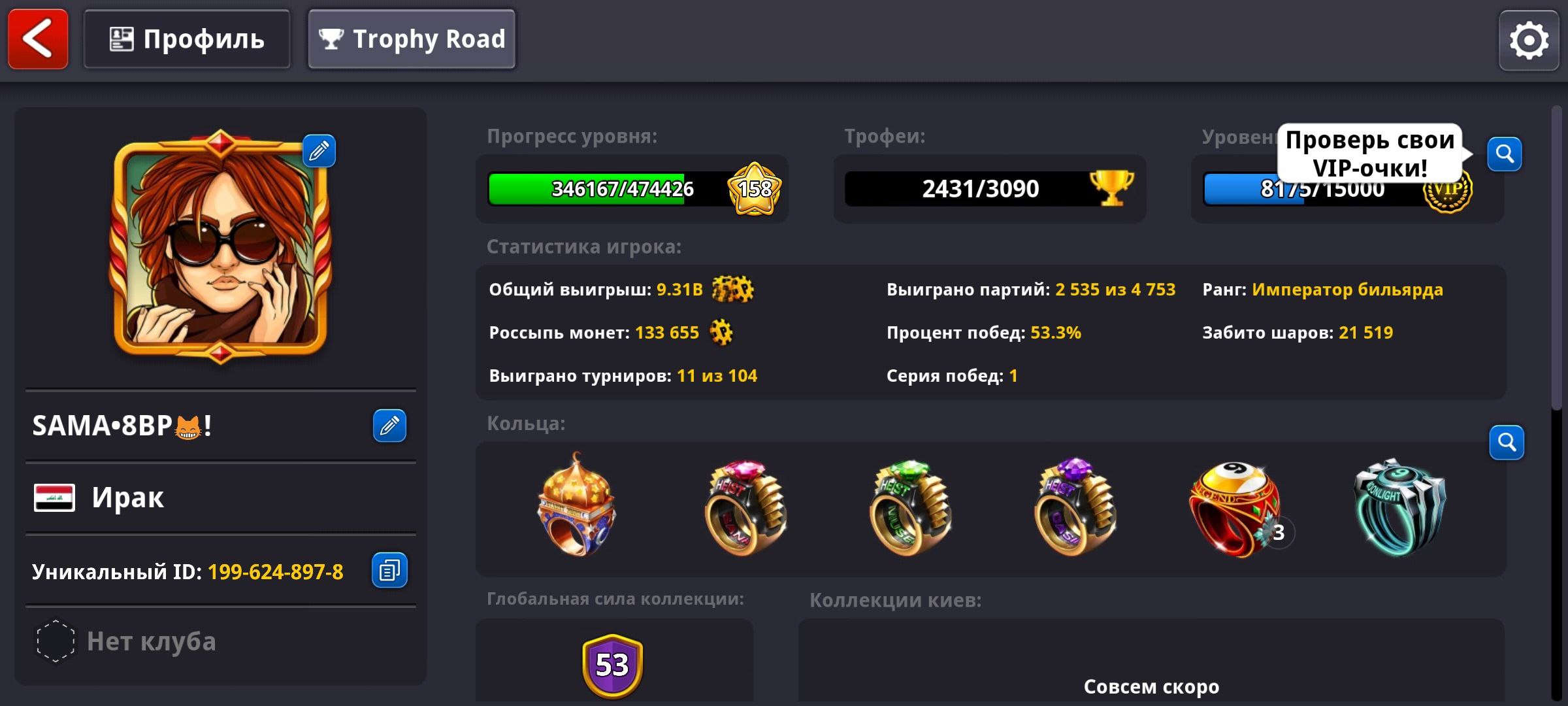Select the pink gem Heist ring
This screenshot has width=1568, height=706.
pos(745,507)
